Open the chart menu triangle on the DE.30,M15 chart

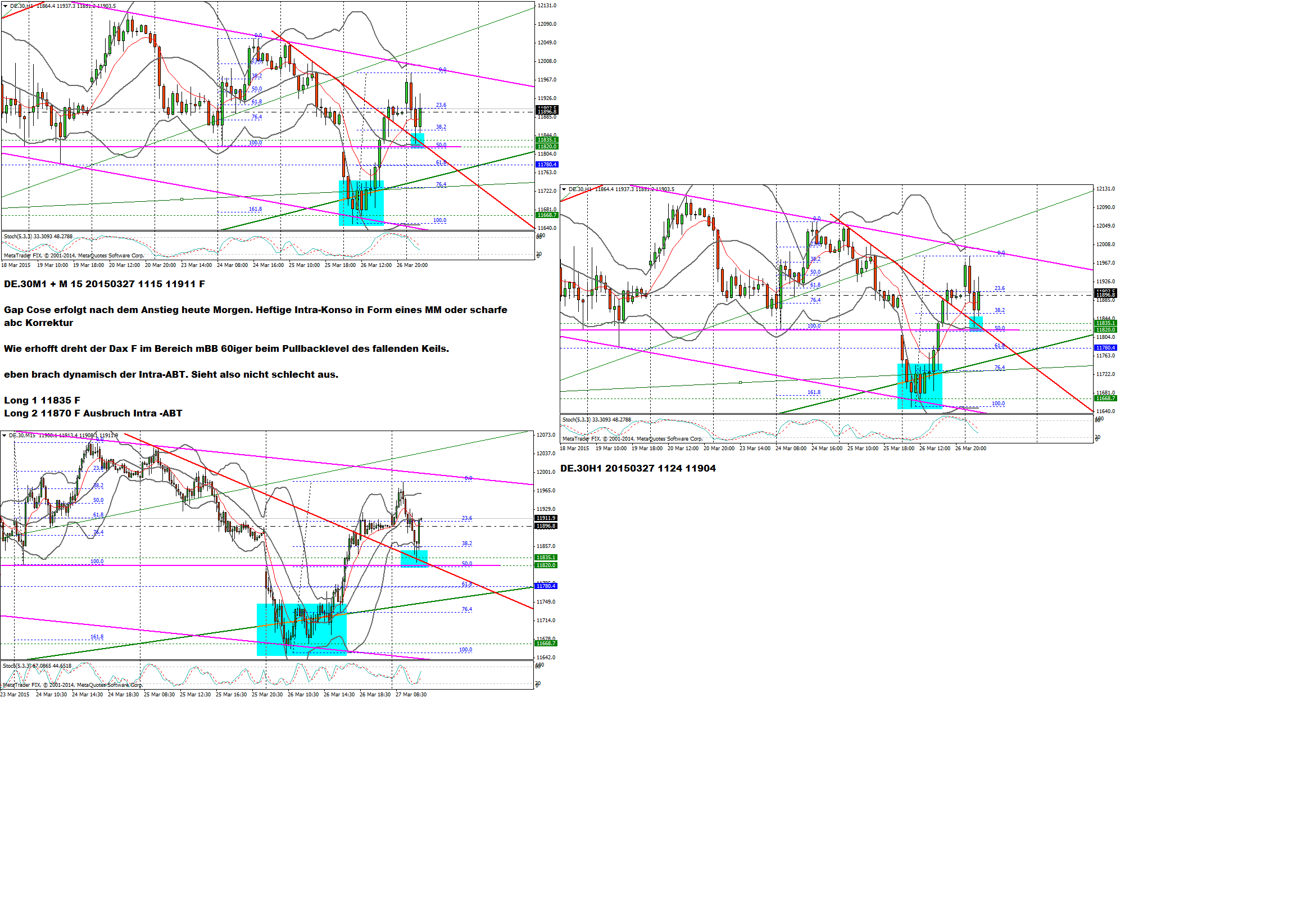tap(4, 435)
